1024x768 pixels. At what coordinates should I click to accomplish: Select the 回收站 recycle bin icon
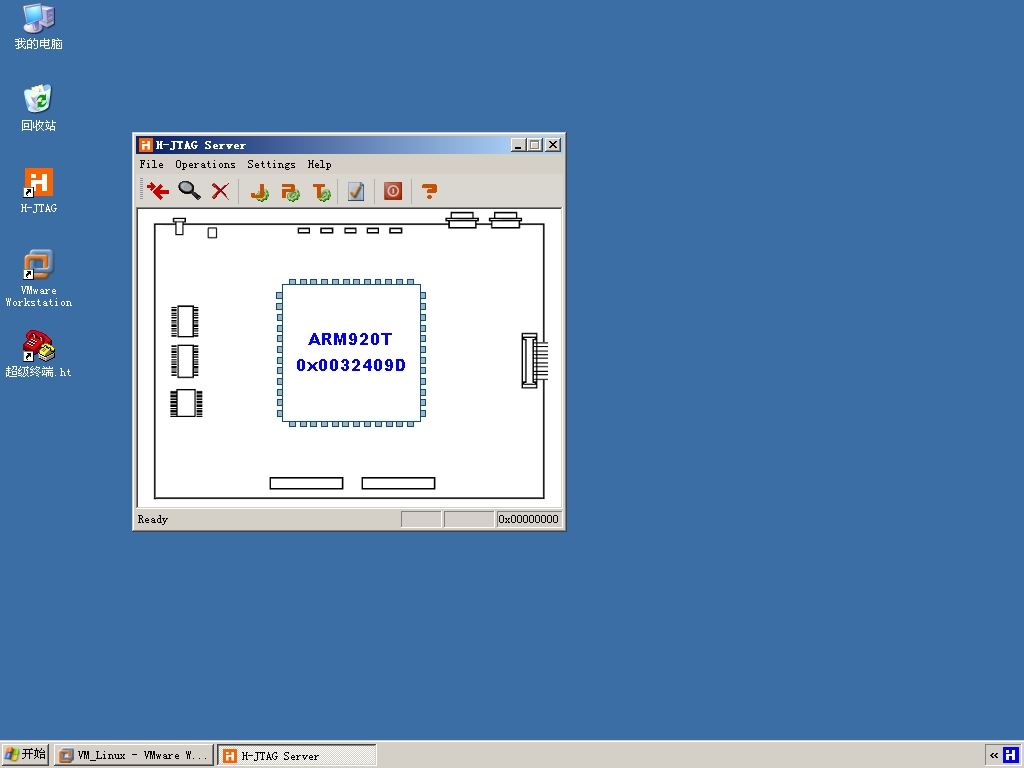click(39, 108)
